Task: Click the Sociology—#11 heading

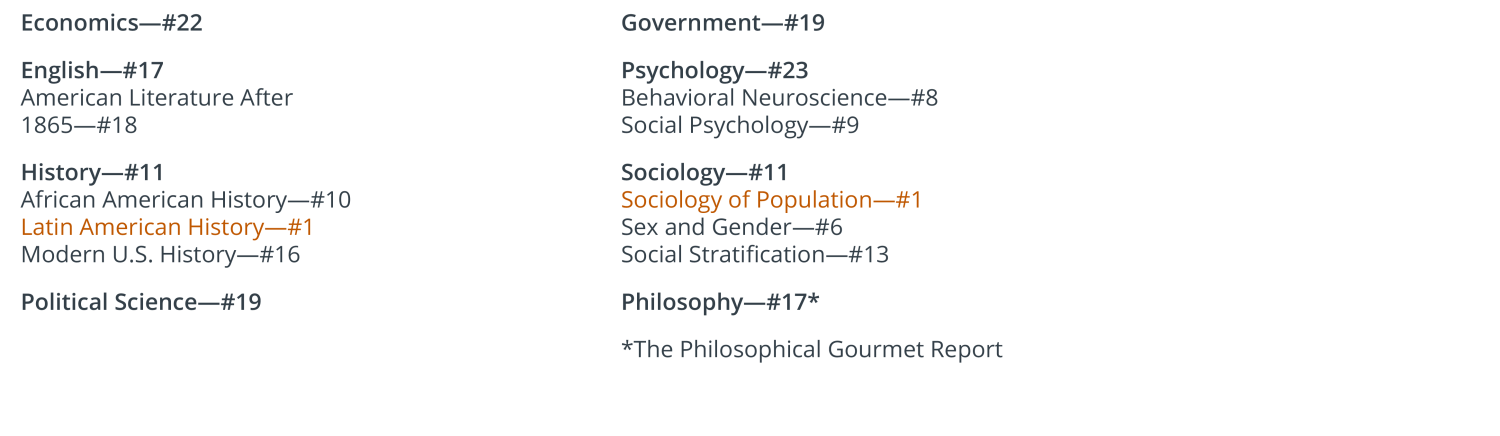Action: click(x=705, y=172)
